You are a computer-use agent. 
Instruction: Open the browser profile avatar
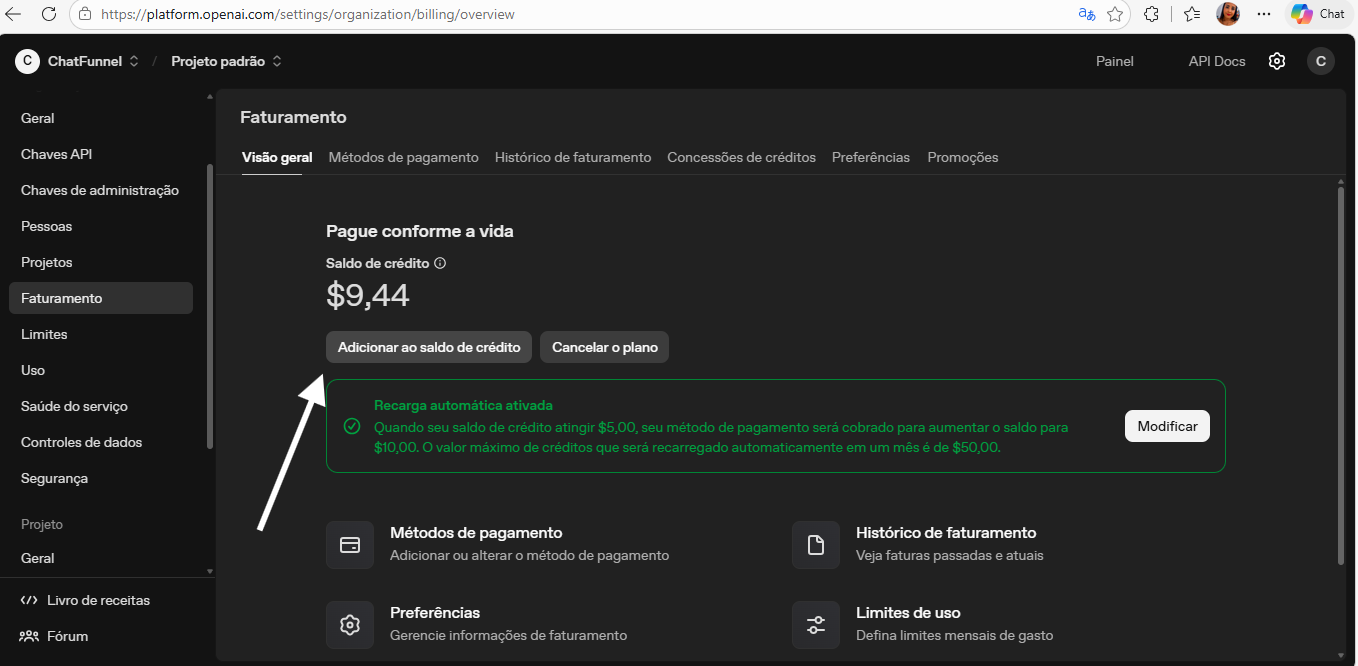[1228, 14]
